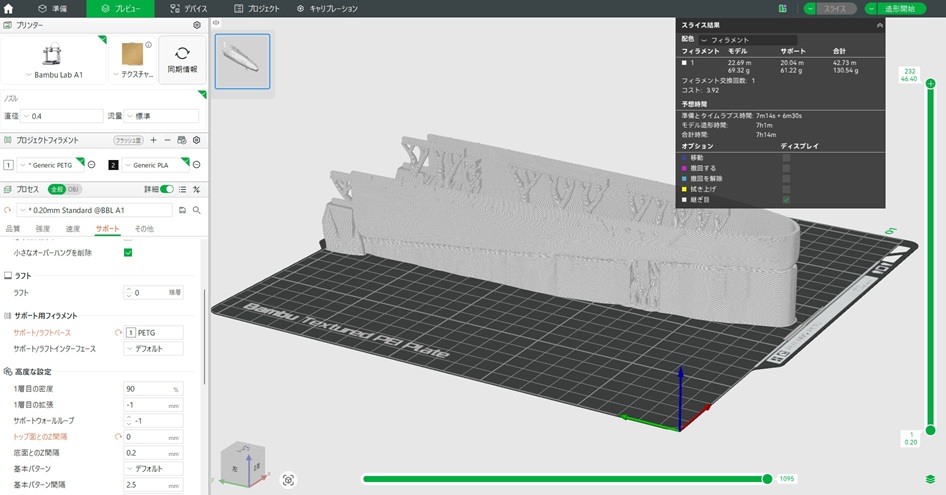The width and height of the screenshot is (946, 495).
Task: Enable the travel (移動) display checkbox
Action: (x=786, y=157)
